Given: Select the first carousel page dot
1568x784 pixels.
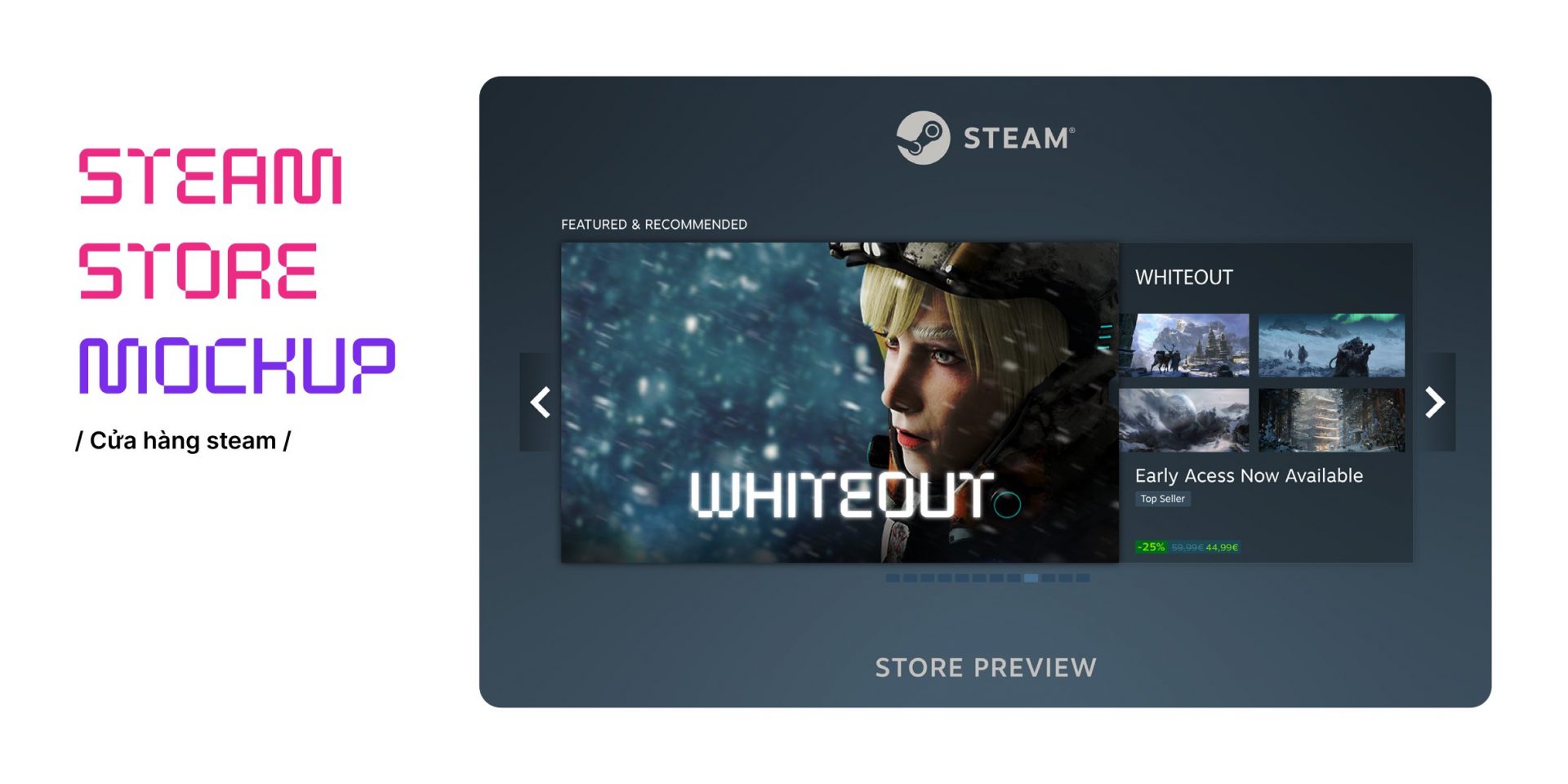Looking at the screenshot, I should [x=893, y=578].
